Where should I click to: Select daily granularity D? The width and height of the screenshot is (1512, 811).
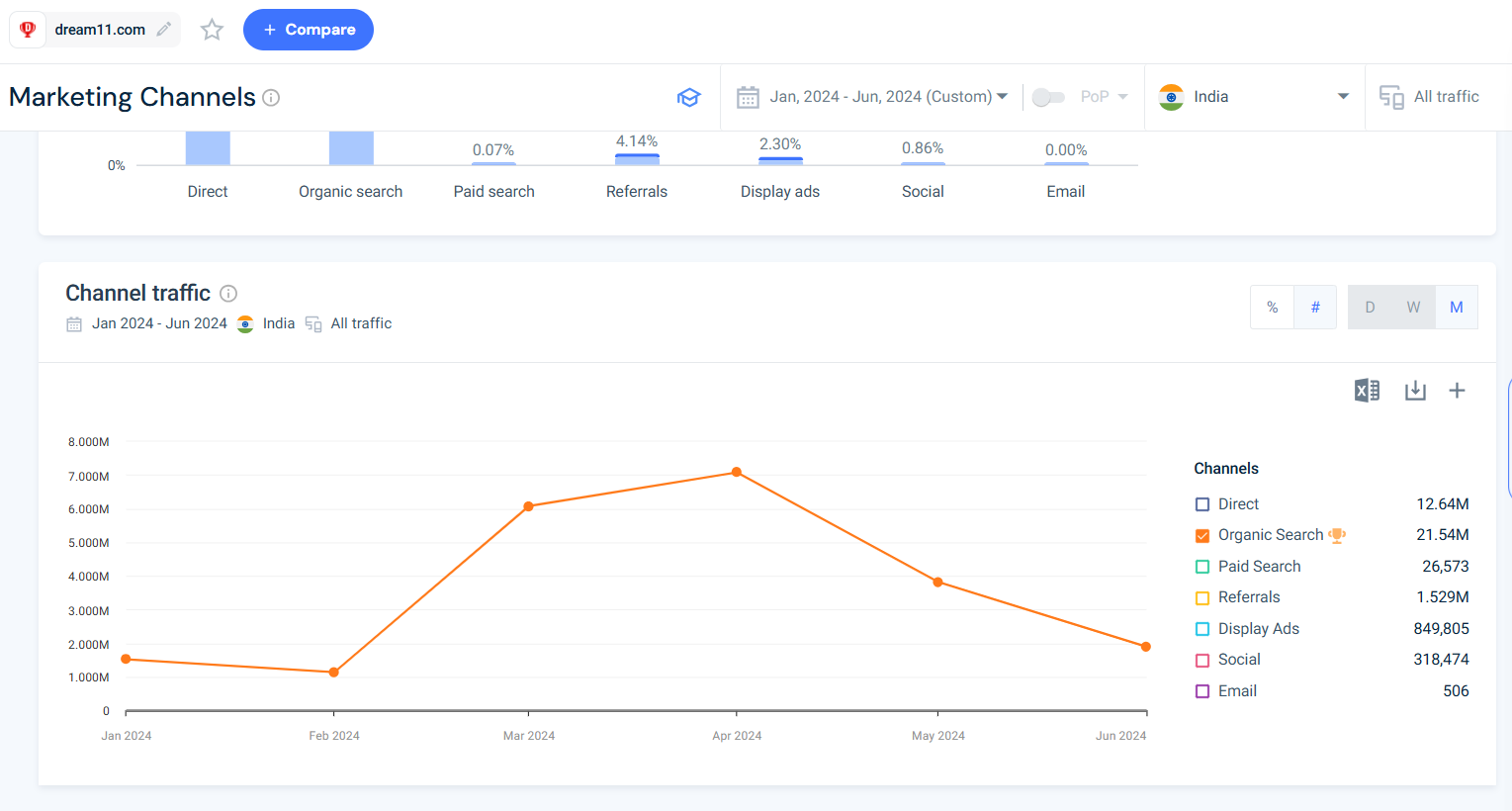coord(1370,308)
